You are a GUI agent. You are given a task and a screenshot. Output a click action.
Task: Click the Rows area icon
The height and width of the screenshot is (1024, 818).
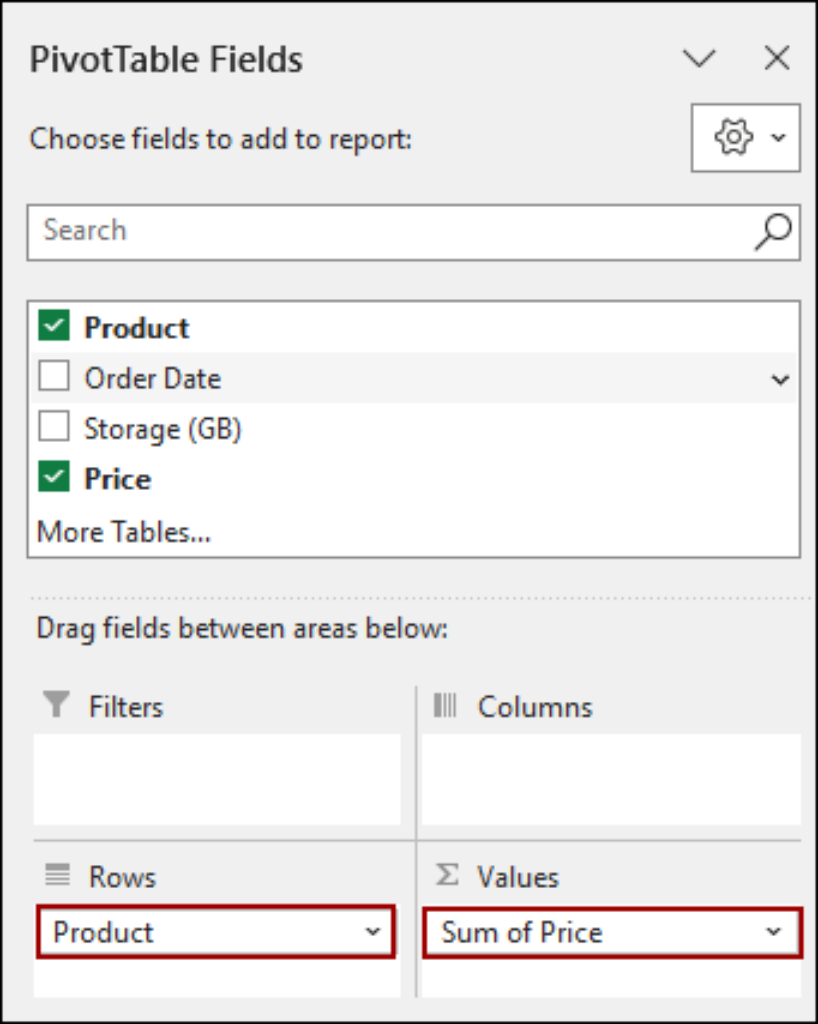(x=57, y=875)
